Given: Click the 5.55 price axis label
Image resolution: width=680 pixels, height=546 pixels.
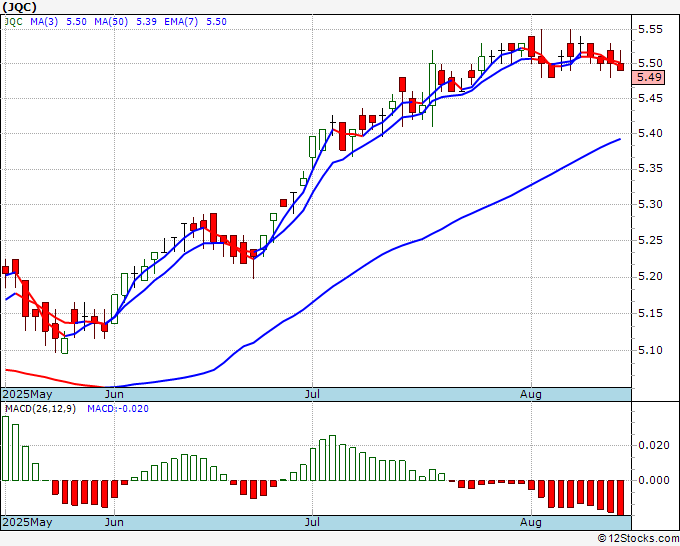Looking at the screenshot, I should pyautogui.click(x=650, y=29).
